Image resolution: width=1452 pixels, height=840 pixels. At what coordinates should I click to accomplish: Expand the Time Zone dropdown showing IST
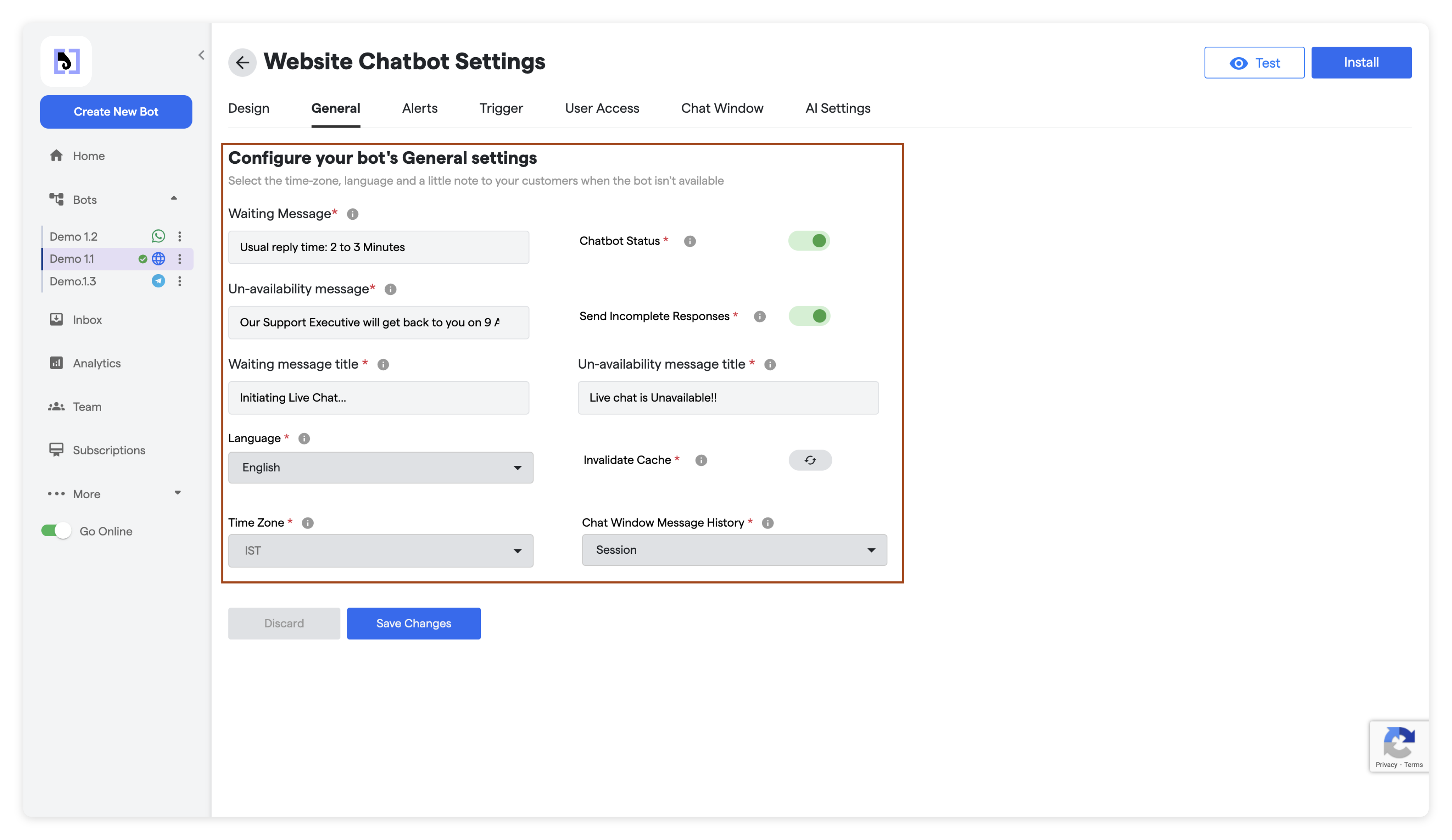click(x=380, y=550)
